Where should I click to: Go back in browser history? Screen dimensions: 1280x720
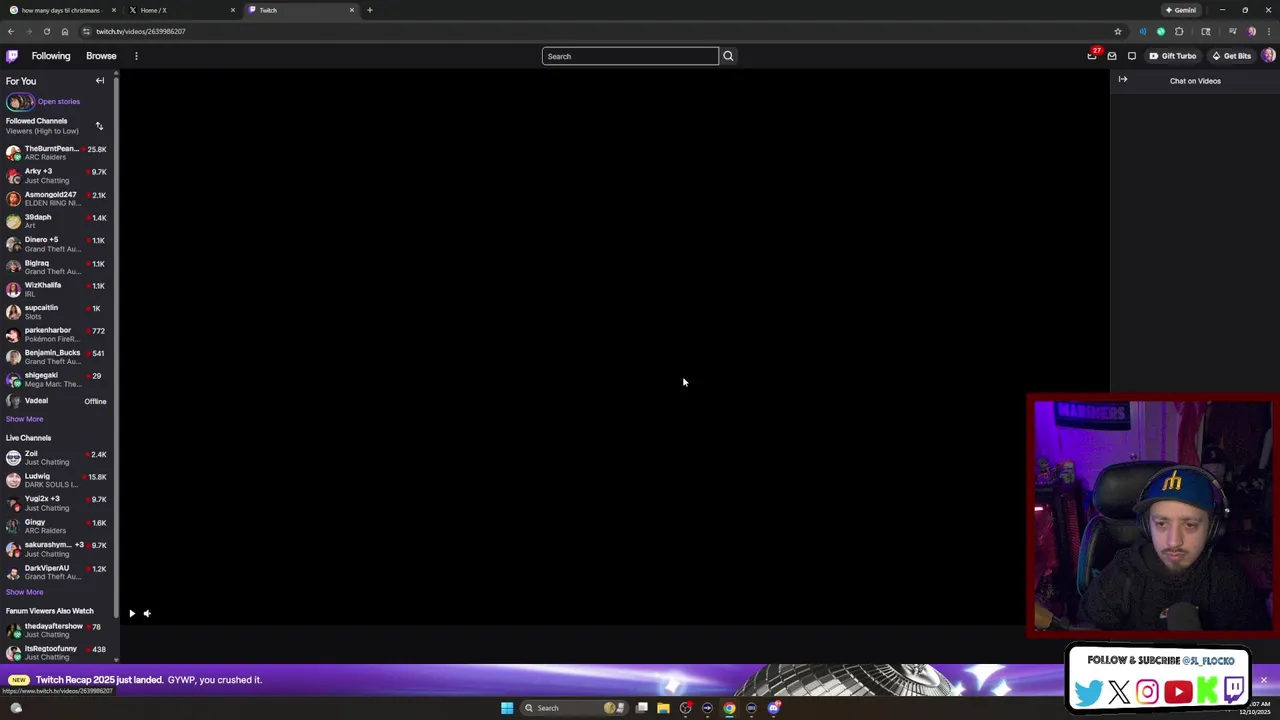pyautogui.click(x=10, y=31)
